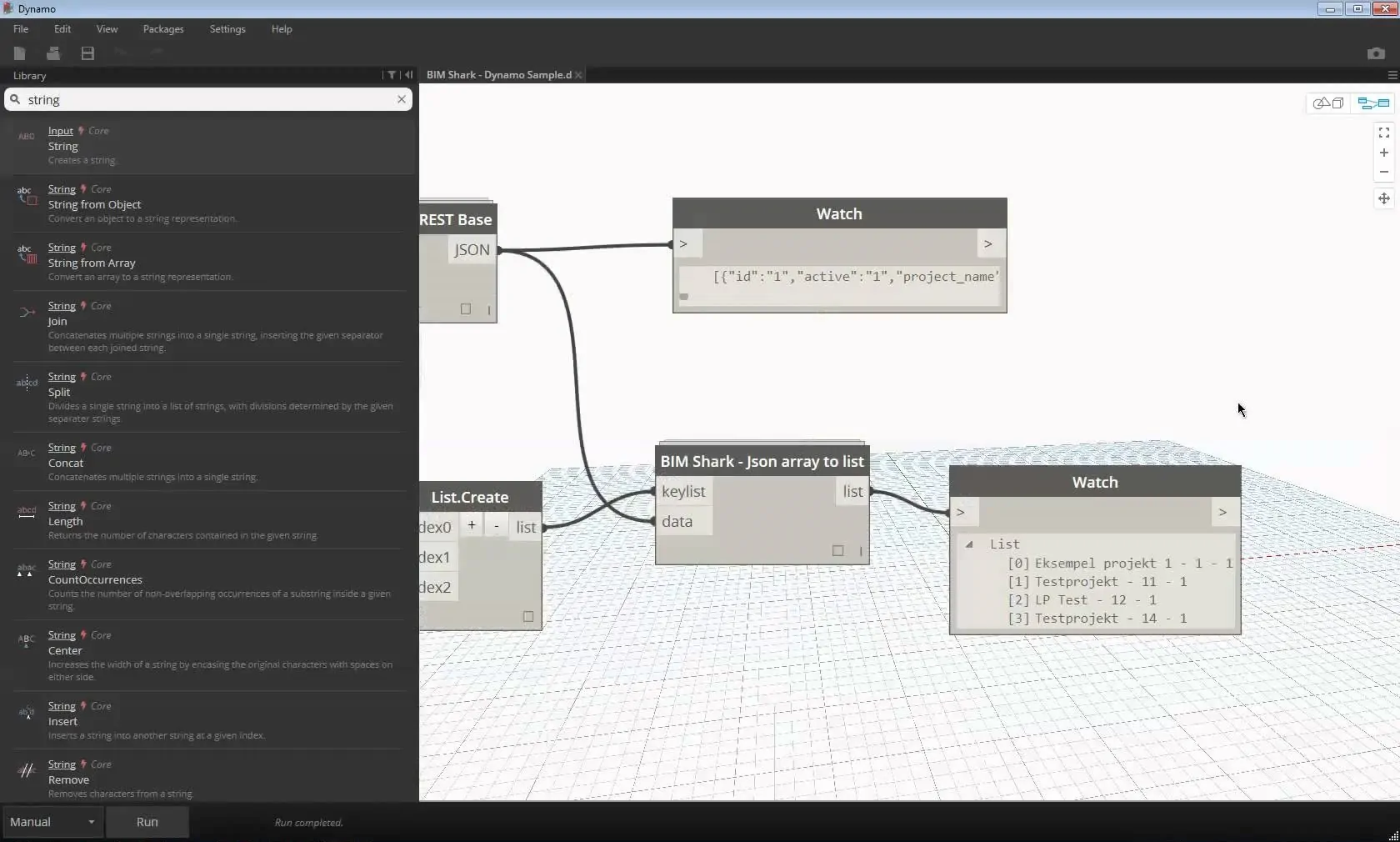Open the Help menu

click(x=282, y=29)
